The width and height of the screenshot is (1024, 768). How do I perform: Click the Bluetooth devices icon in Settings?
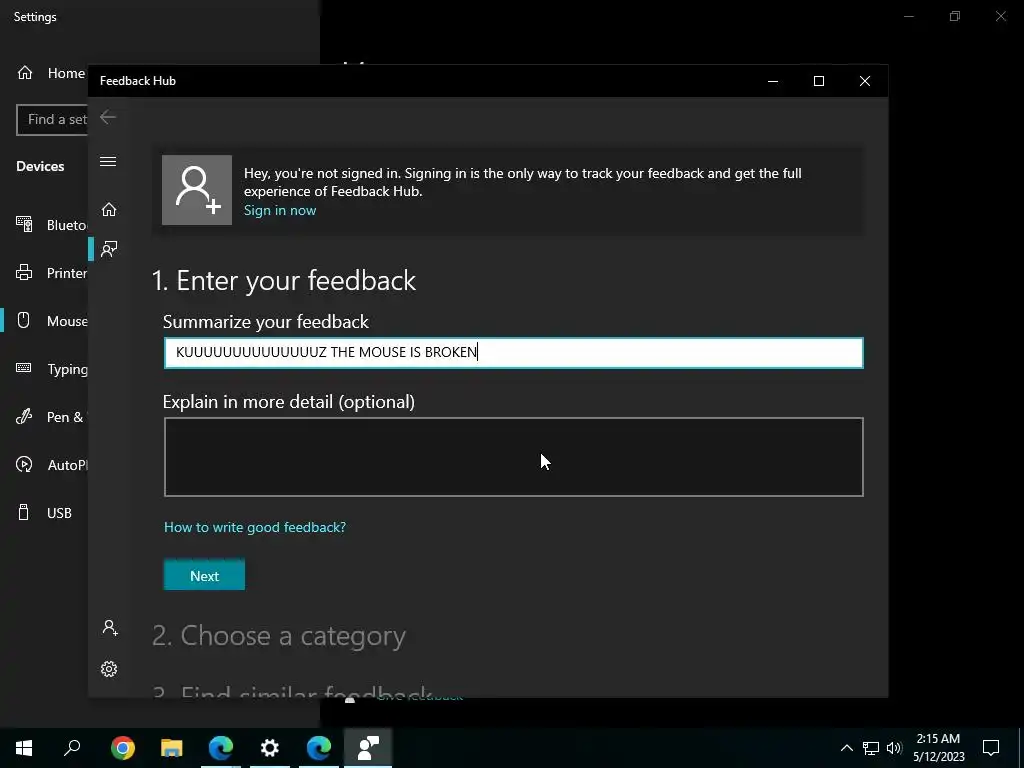click(24, 225)
